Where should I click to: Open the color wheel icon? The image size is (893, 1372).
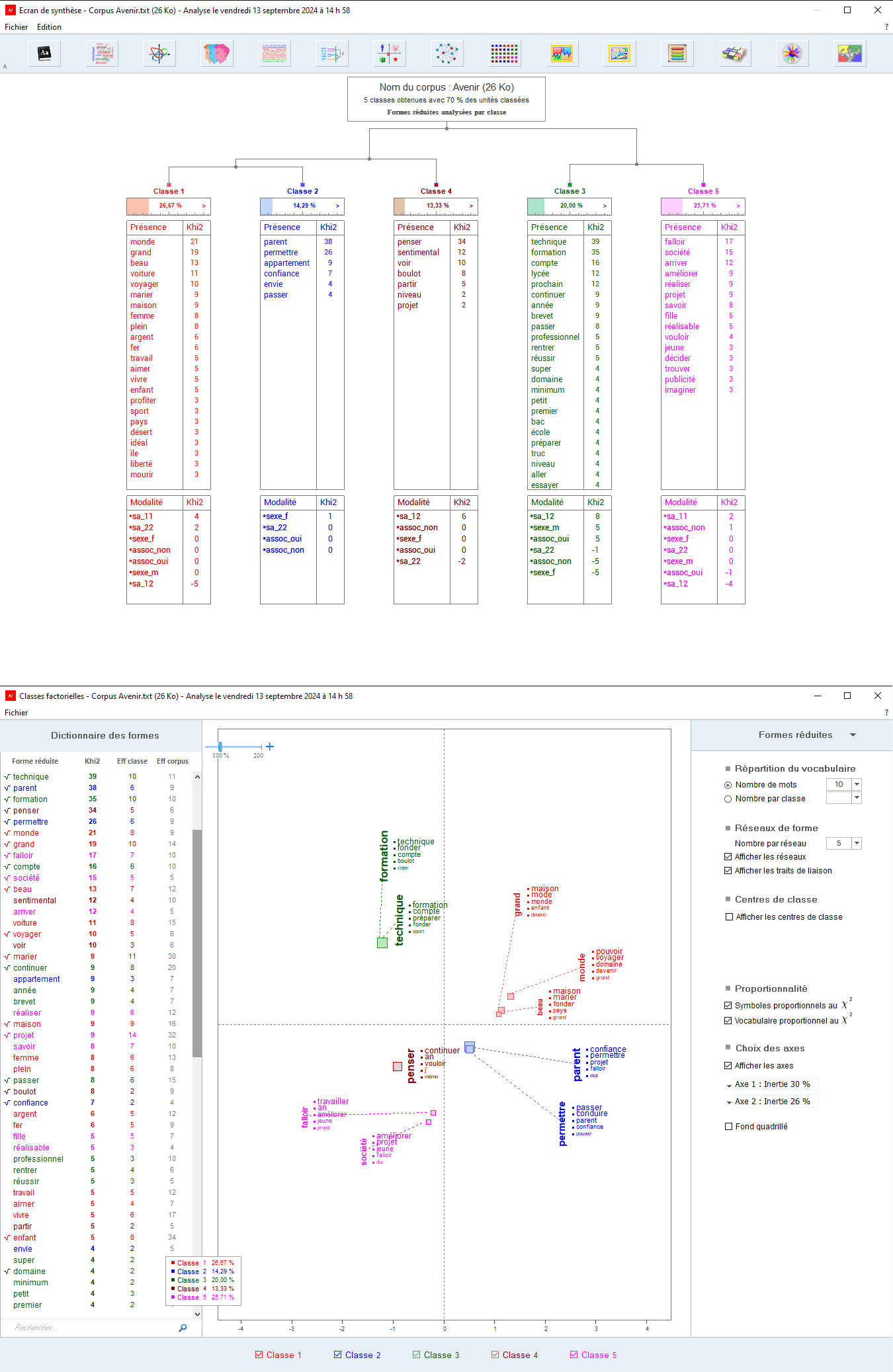coord(792,54)
